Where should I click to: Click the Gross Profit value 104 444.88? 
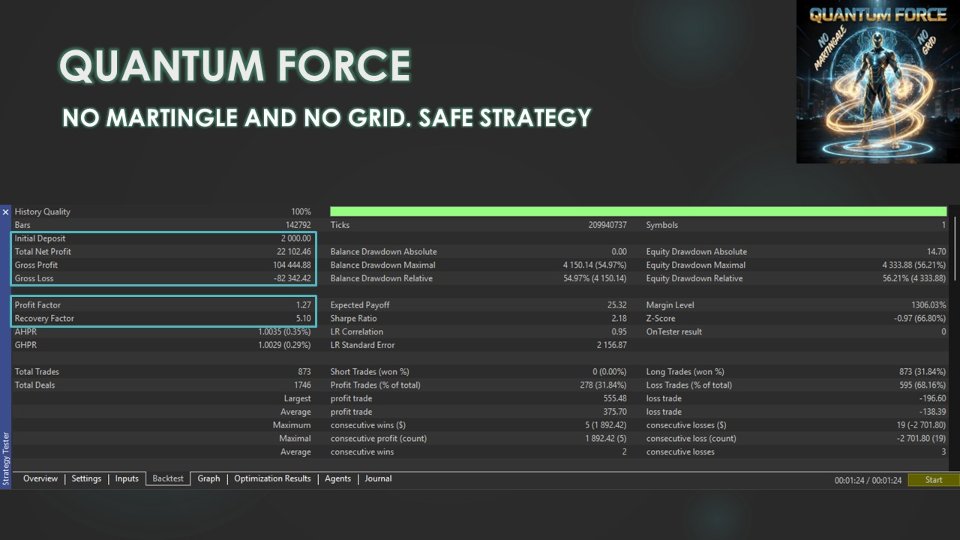point(292,265)
